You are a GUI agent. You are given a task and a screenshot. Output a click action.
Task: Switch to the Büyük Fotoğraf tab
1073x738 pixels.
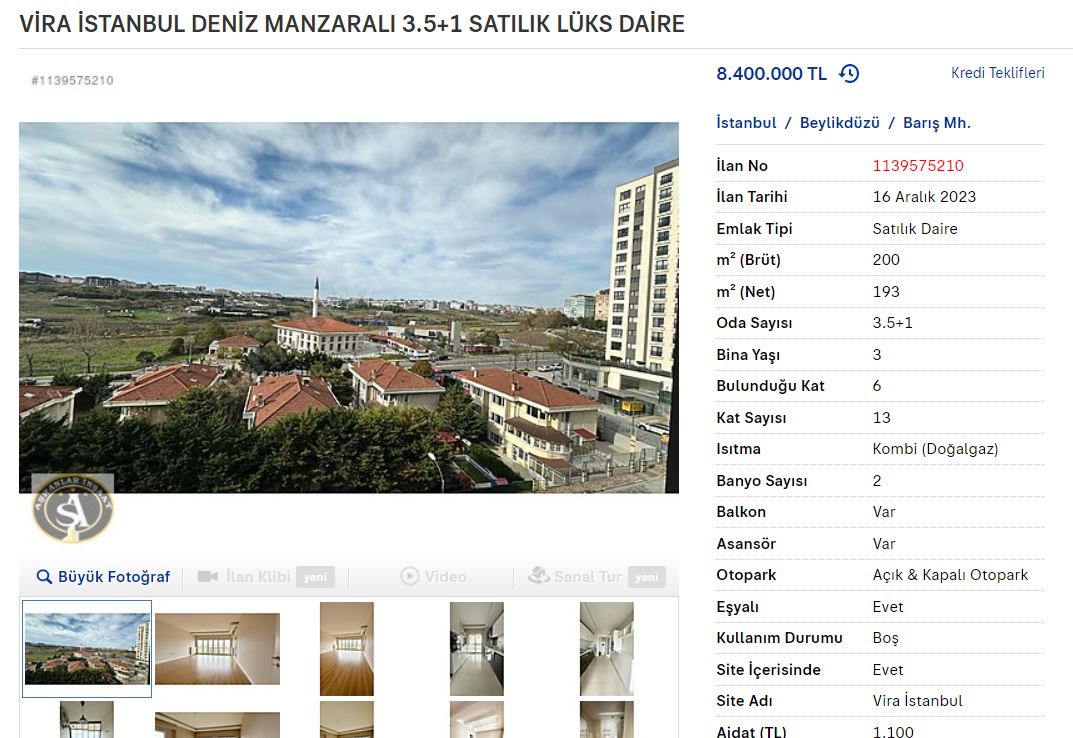(x=103, y=576)
